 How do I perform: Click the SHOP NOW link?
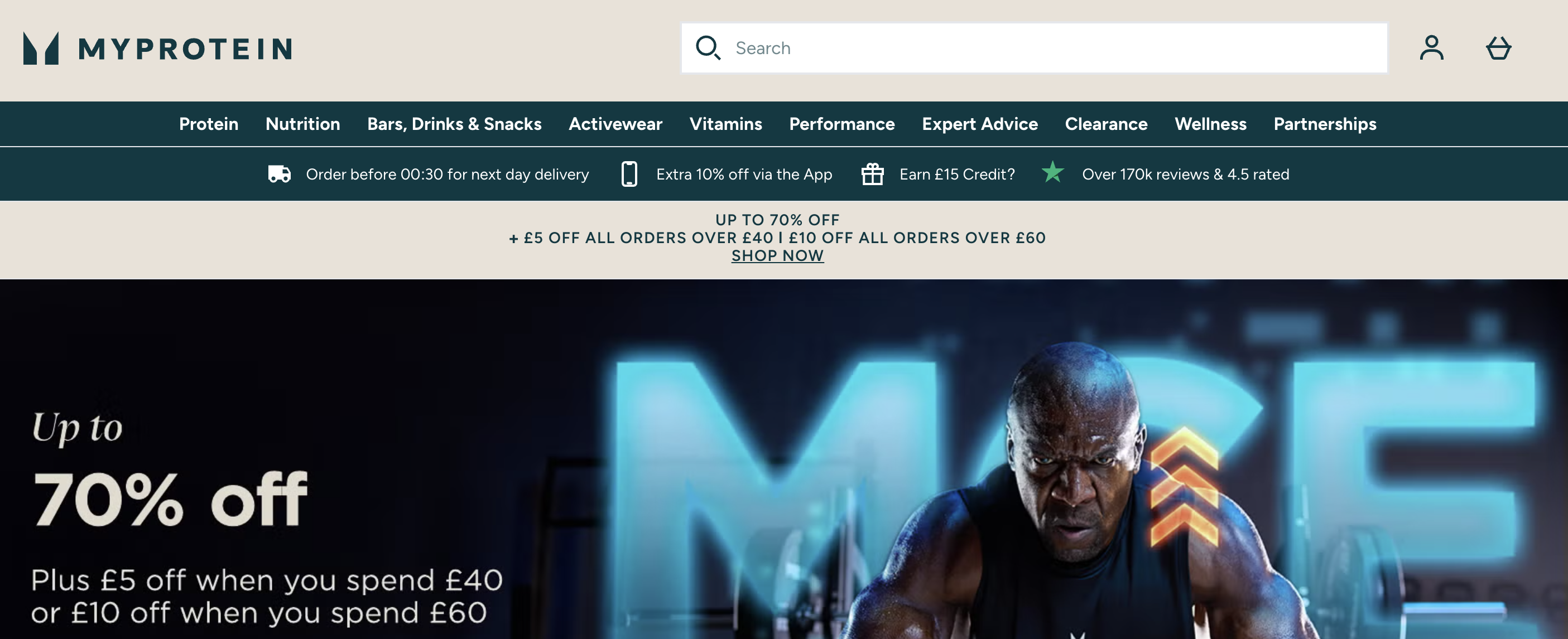[777, 256]
